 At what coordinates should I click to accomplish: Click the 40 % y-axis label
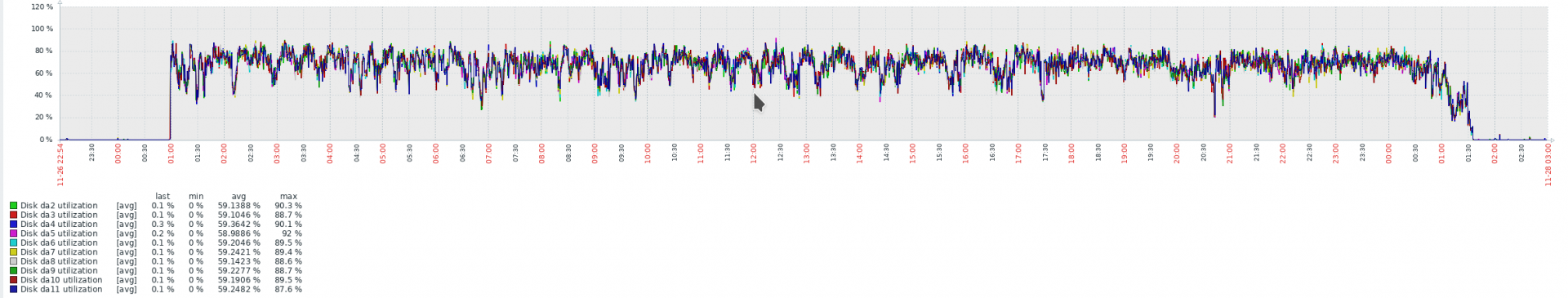pyautogui.click(x=44, y=96)
